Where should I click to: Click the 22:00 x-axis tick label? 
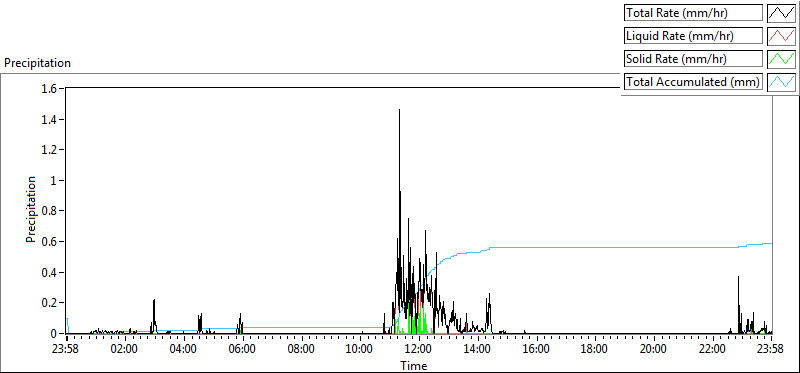[712, 350]
